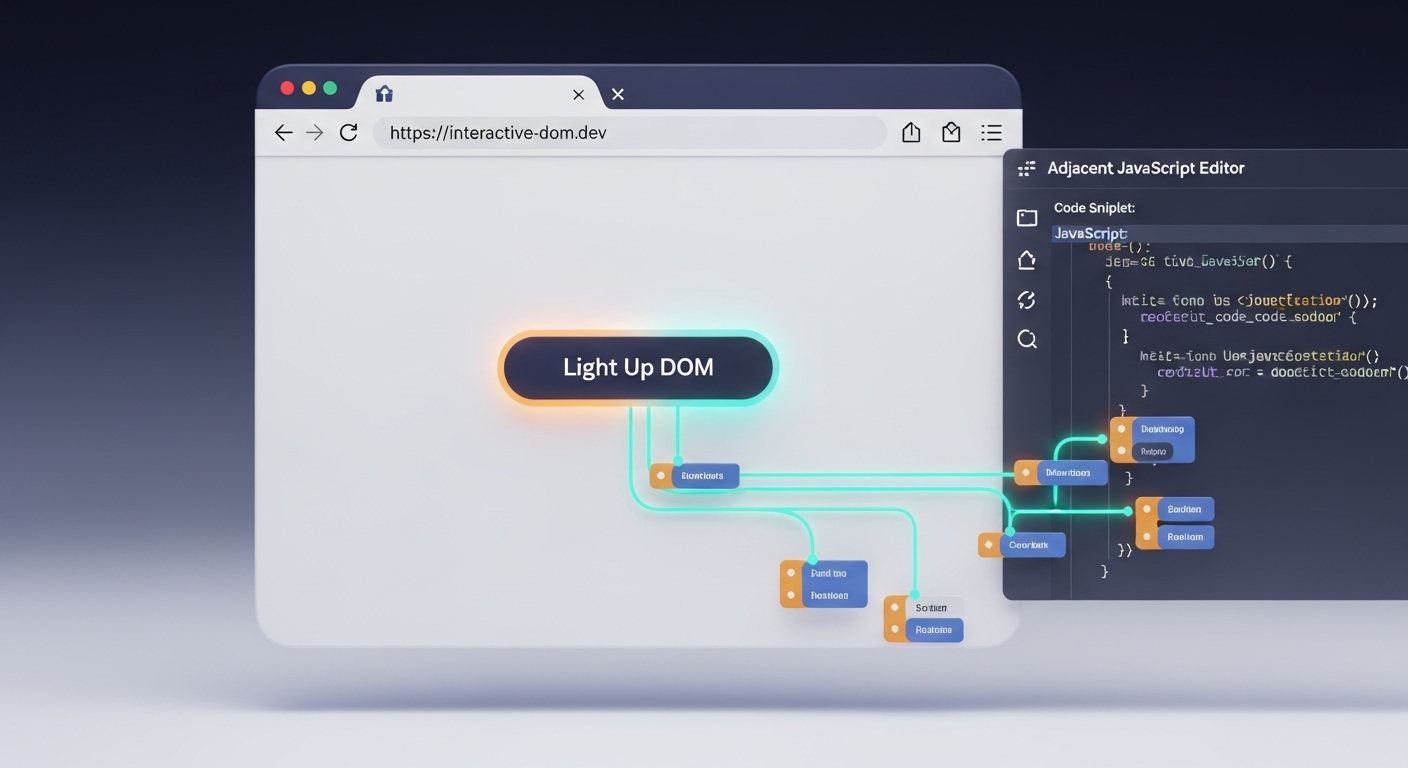Expand the Code Snippet section label
Viewport: 1408px width, 768px height.
click(1094, 208)
